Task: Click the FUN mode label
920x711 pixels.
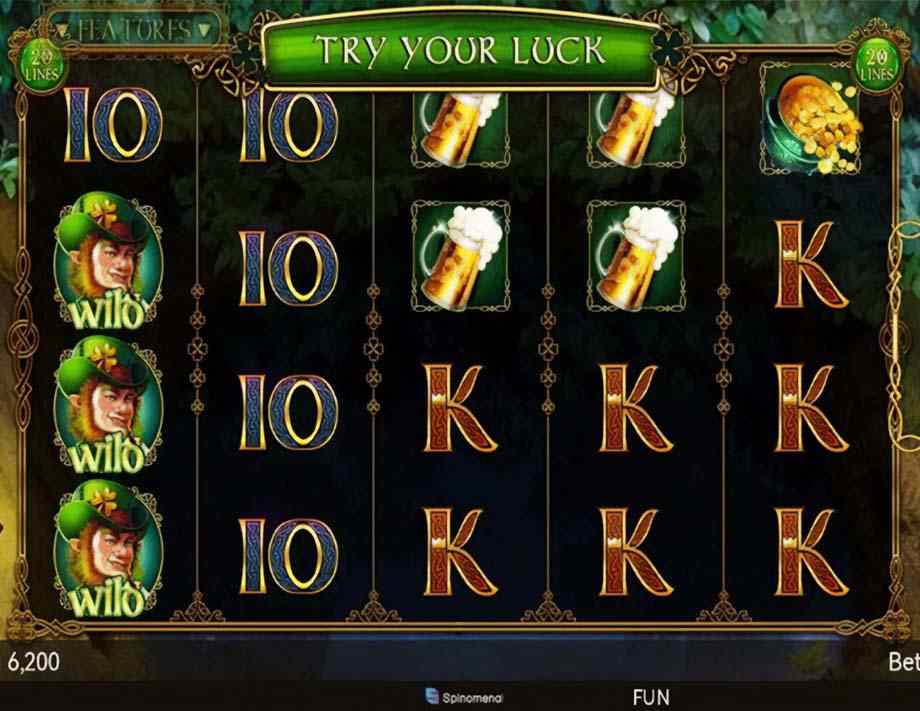Action: [651, 697]
